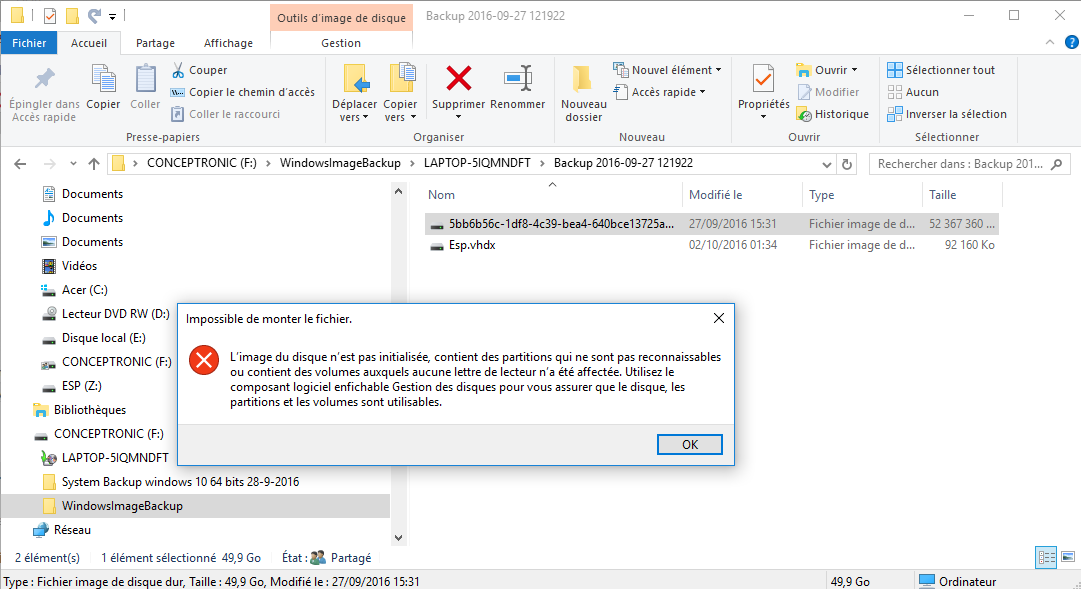Click the Outils d'image de disque tab
The height and width of the screenshot is (589, 1081).
tap(341, 18)
